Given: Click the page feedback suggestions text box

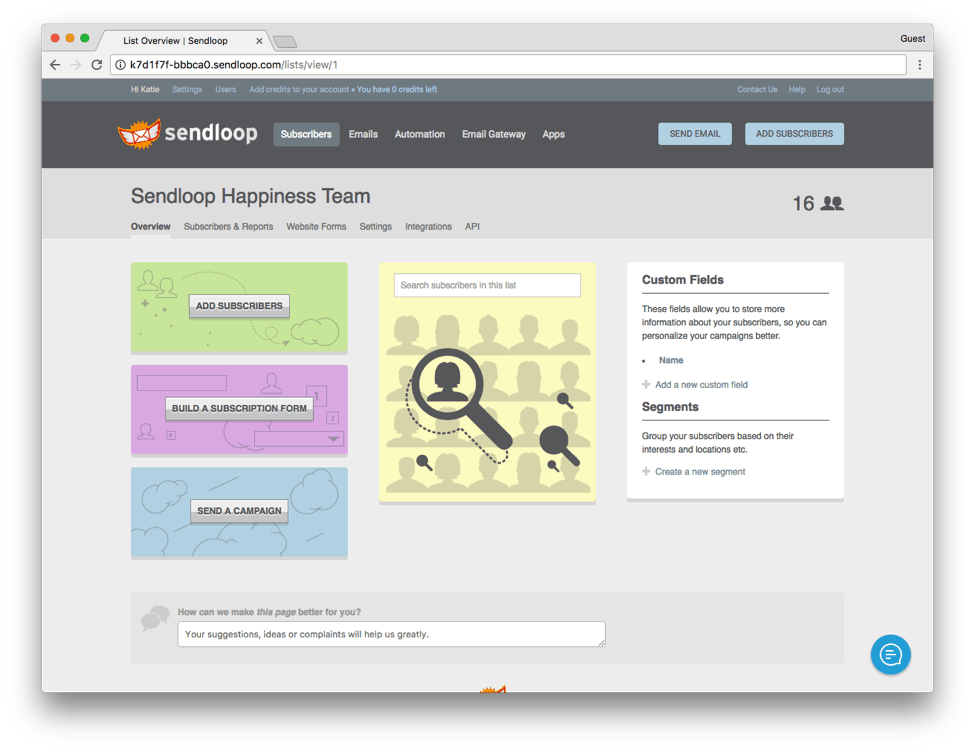Looking at the screenshot, I should pyautogui.click(x=391, y=634).
